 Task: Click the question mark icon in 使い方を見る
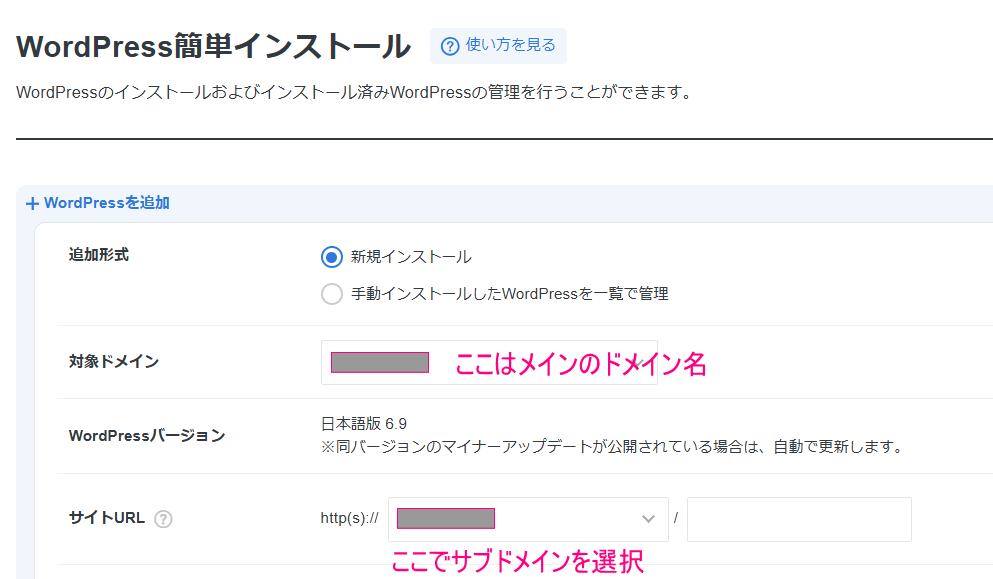450,46
